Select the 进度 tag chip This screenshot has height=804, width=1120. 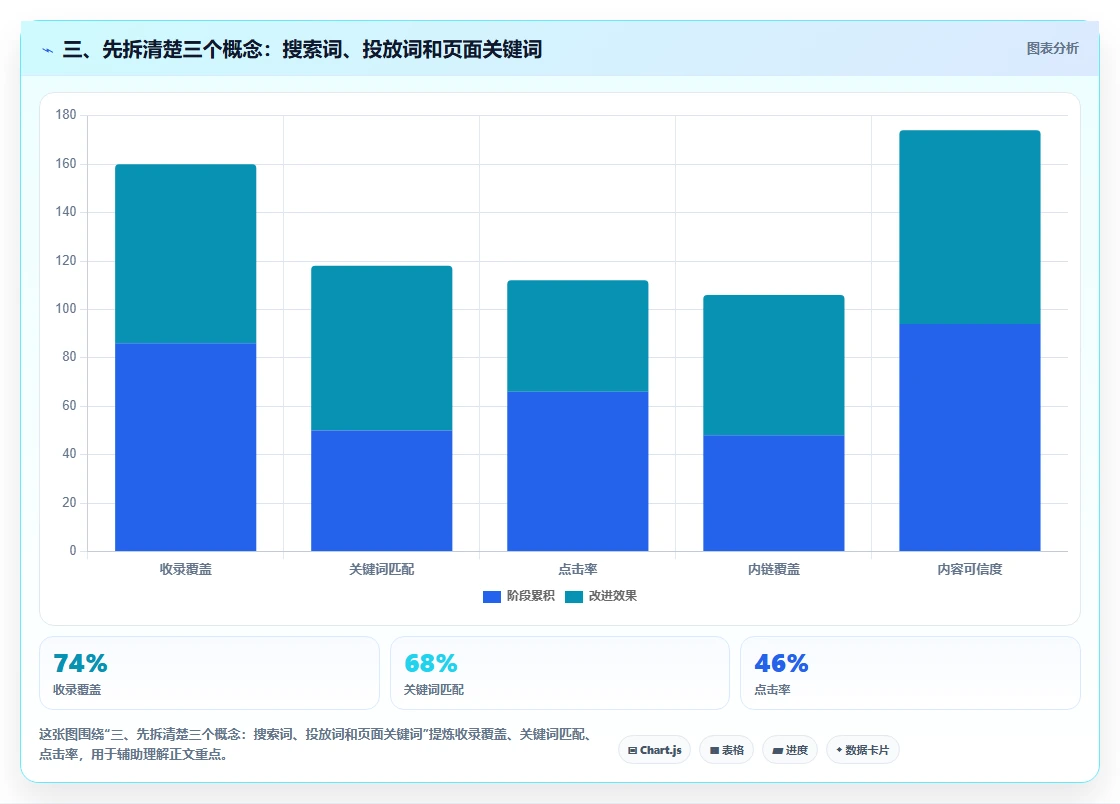coord(790,750)
